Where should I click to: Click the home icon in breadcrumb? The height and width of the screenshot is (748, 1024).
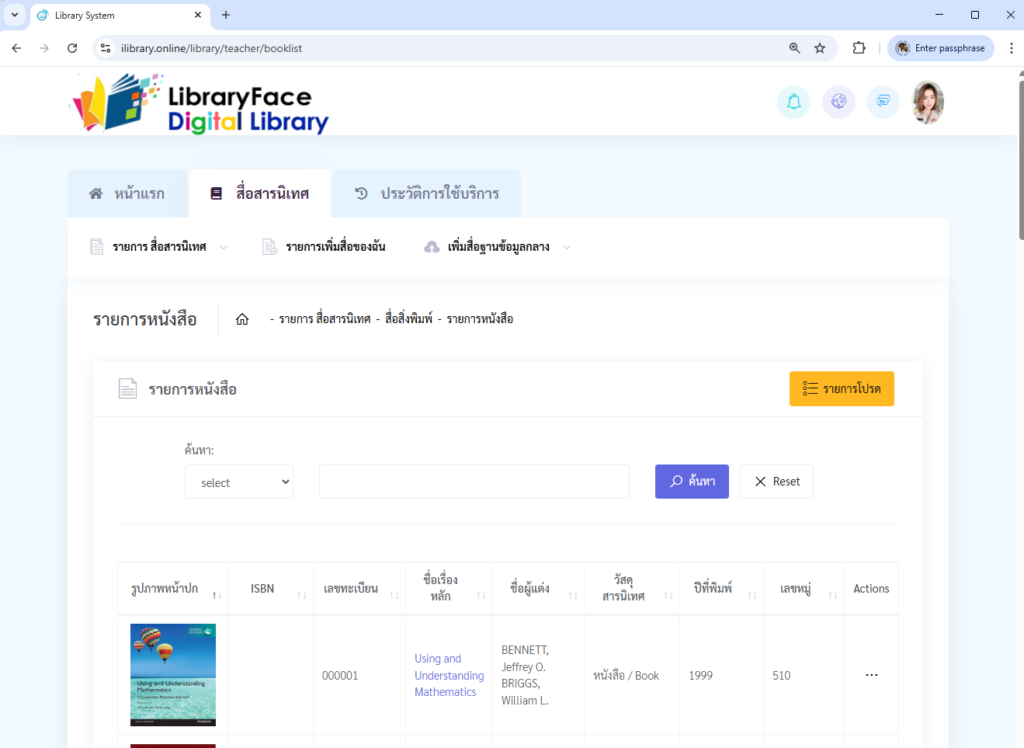pos(242,320)
